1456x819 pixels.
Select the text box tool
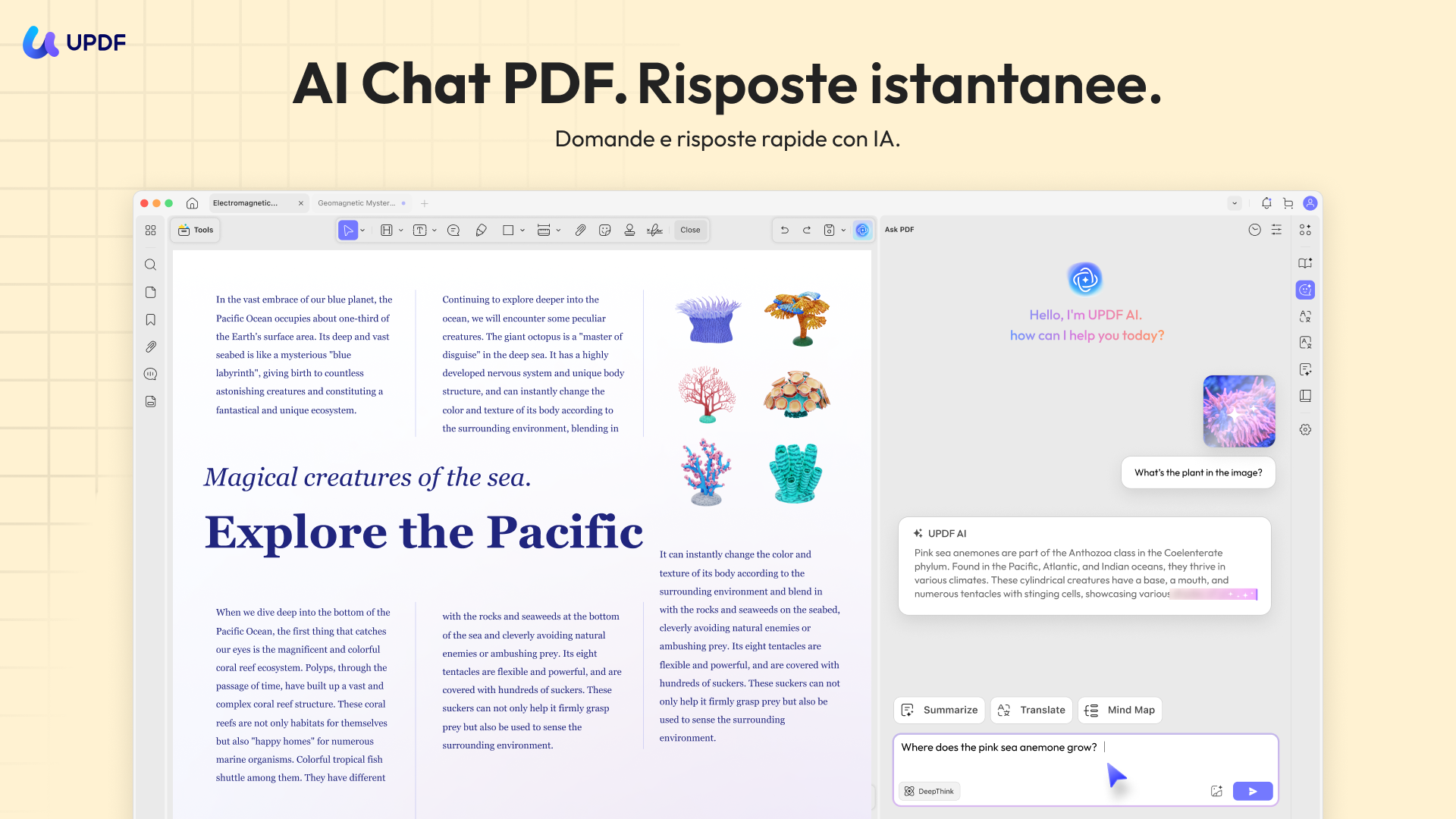pos(419,230)
